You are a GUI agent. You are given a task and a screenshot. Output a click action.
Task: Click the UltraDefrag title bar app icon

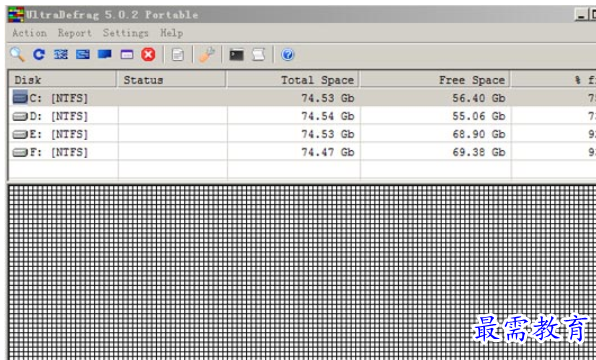point(16,15)
